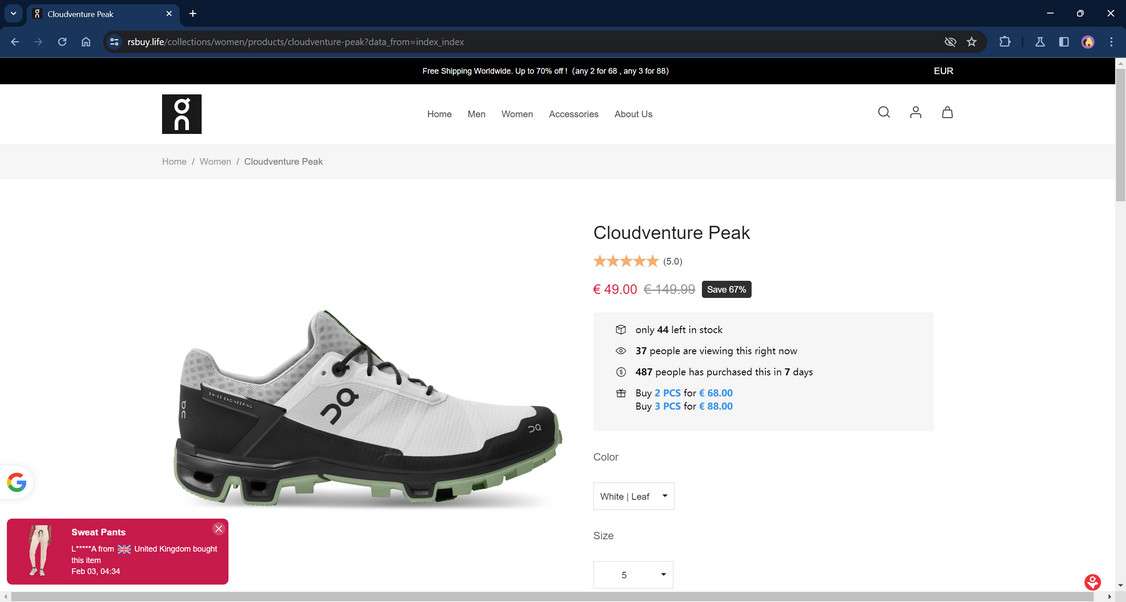Click the Sweat Pants popup title
Image resolution: width=1126 pixels, height=602 pixels.
98,532
